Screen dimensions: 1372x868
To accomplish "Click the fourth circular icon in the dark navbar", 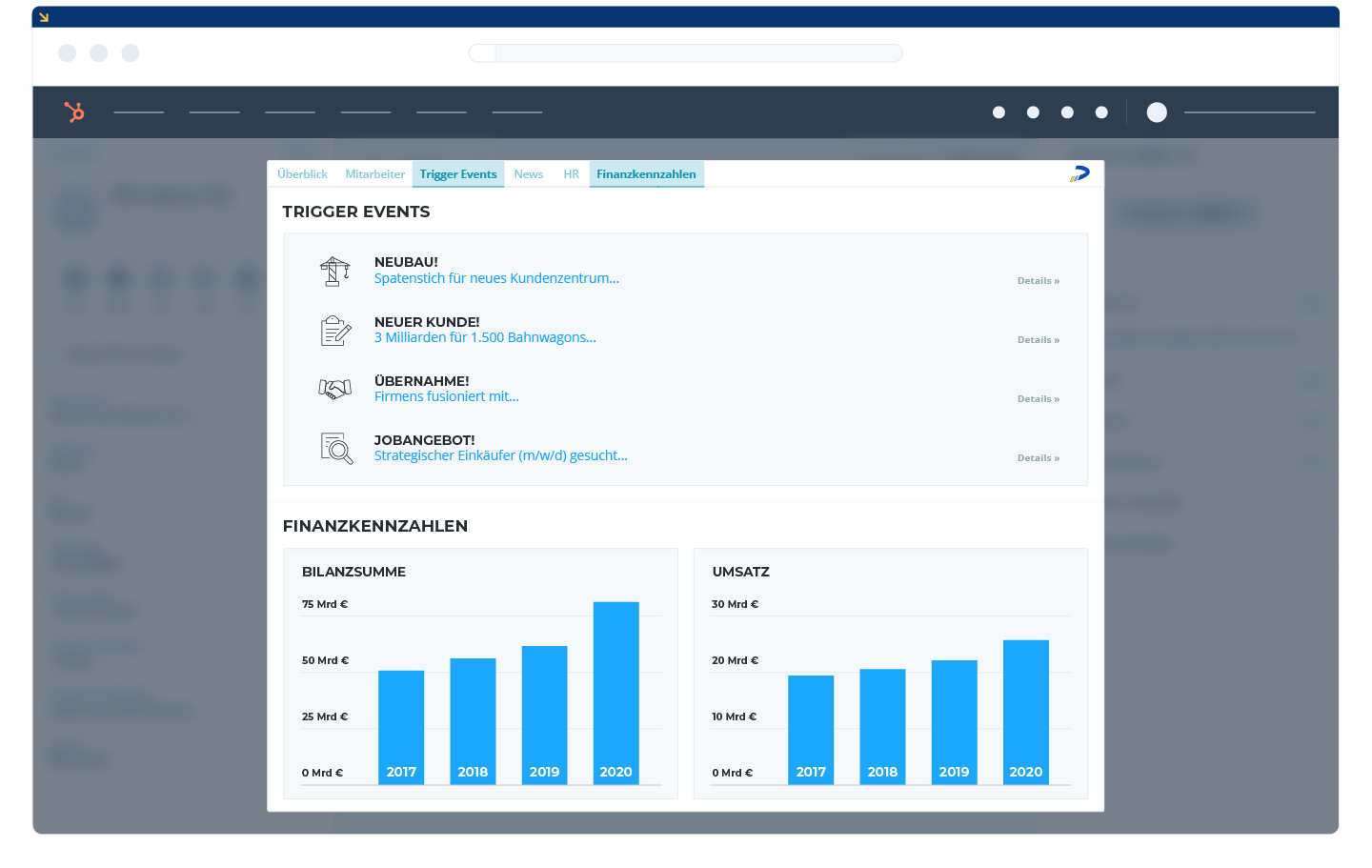I will tap(1101, 111).
